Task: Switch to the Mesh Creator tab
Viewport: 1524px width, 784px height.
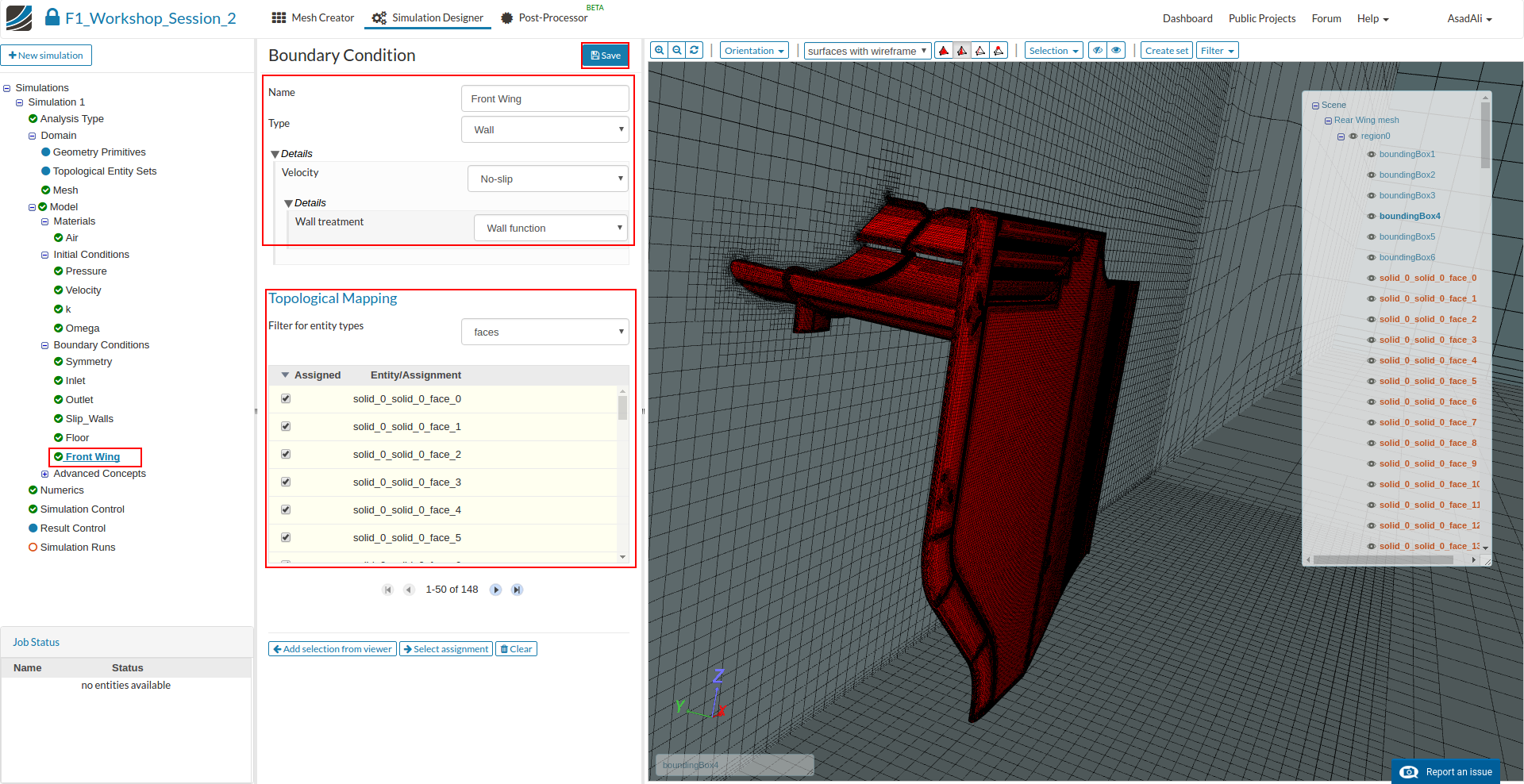Action: pos(313,18)
